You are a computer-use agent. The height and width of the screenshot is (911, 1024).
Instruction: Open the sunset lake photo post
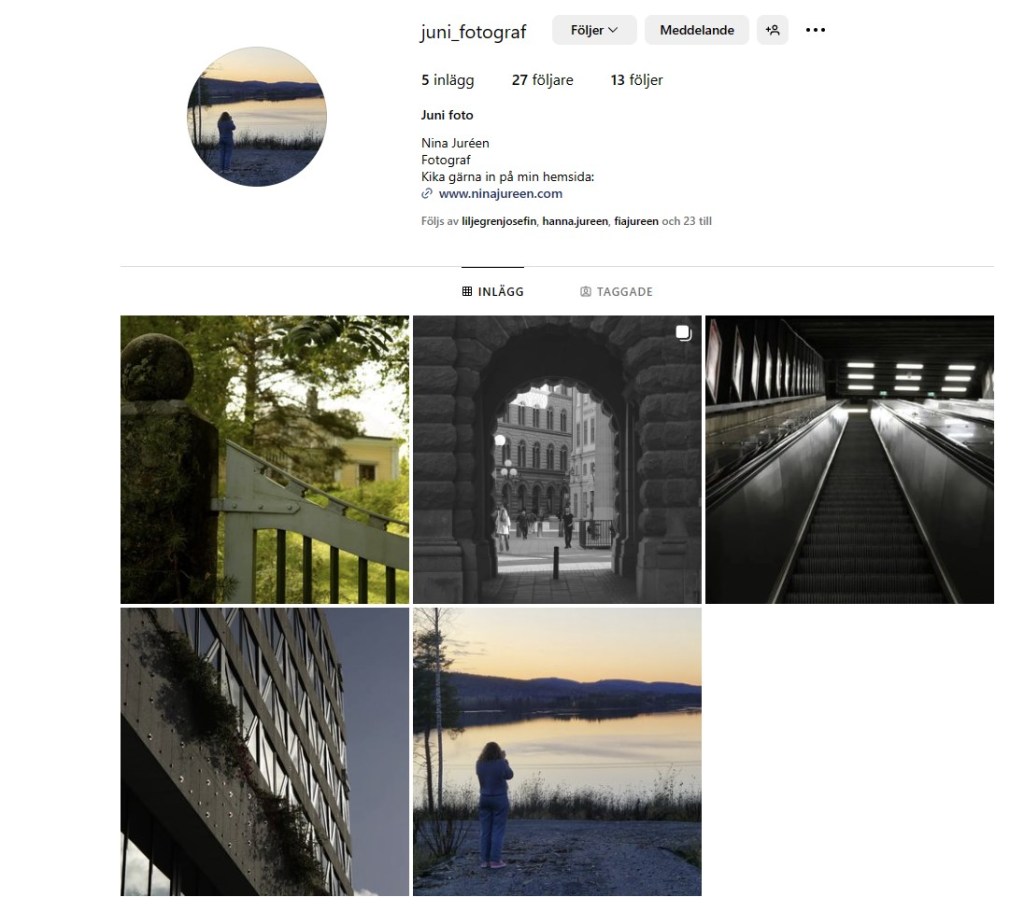coord(557,752)
